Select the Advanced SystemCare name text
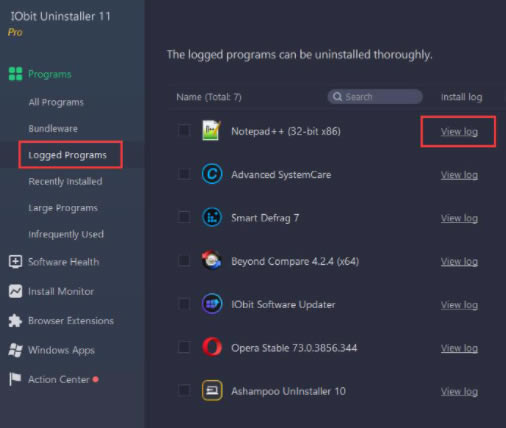 pos(281,175)
